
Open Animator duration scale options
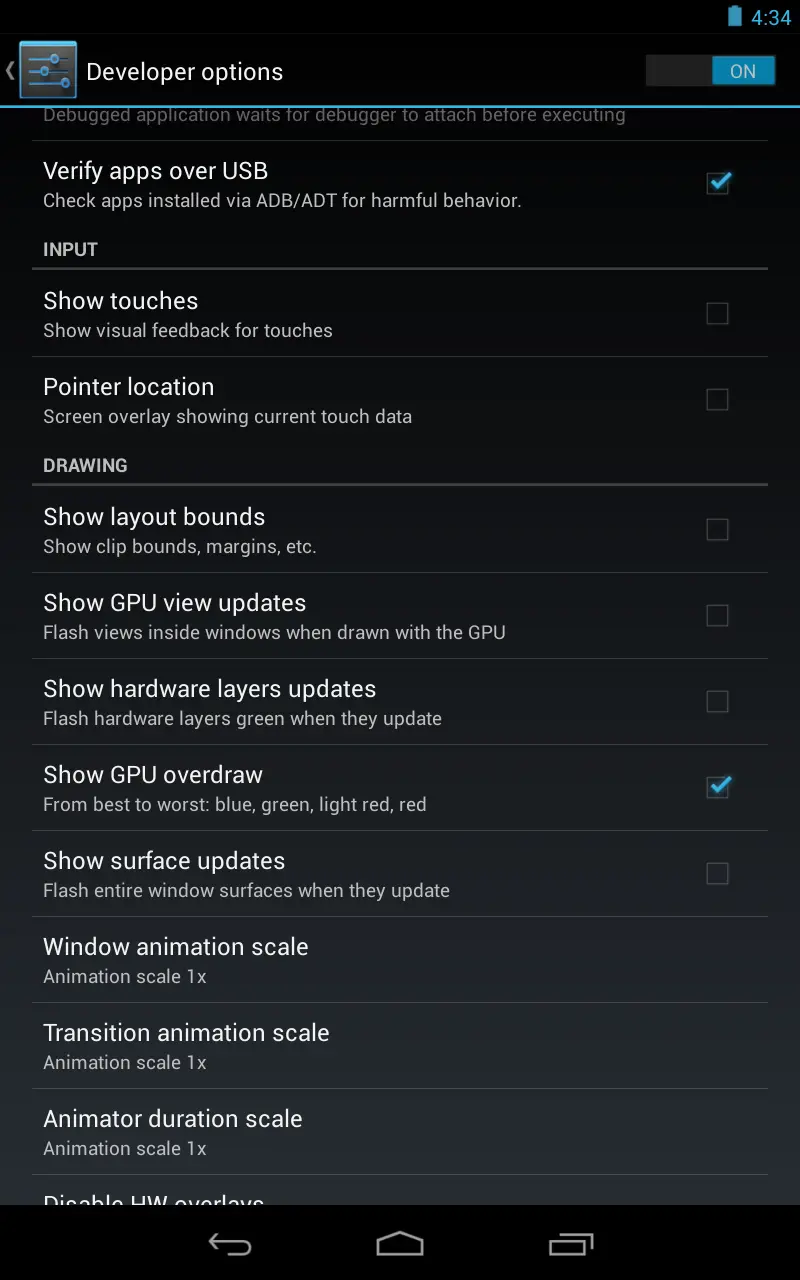click(x=400, y=1132)
